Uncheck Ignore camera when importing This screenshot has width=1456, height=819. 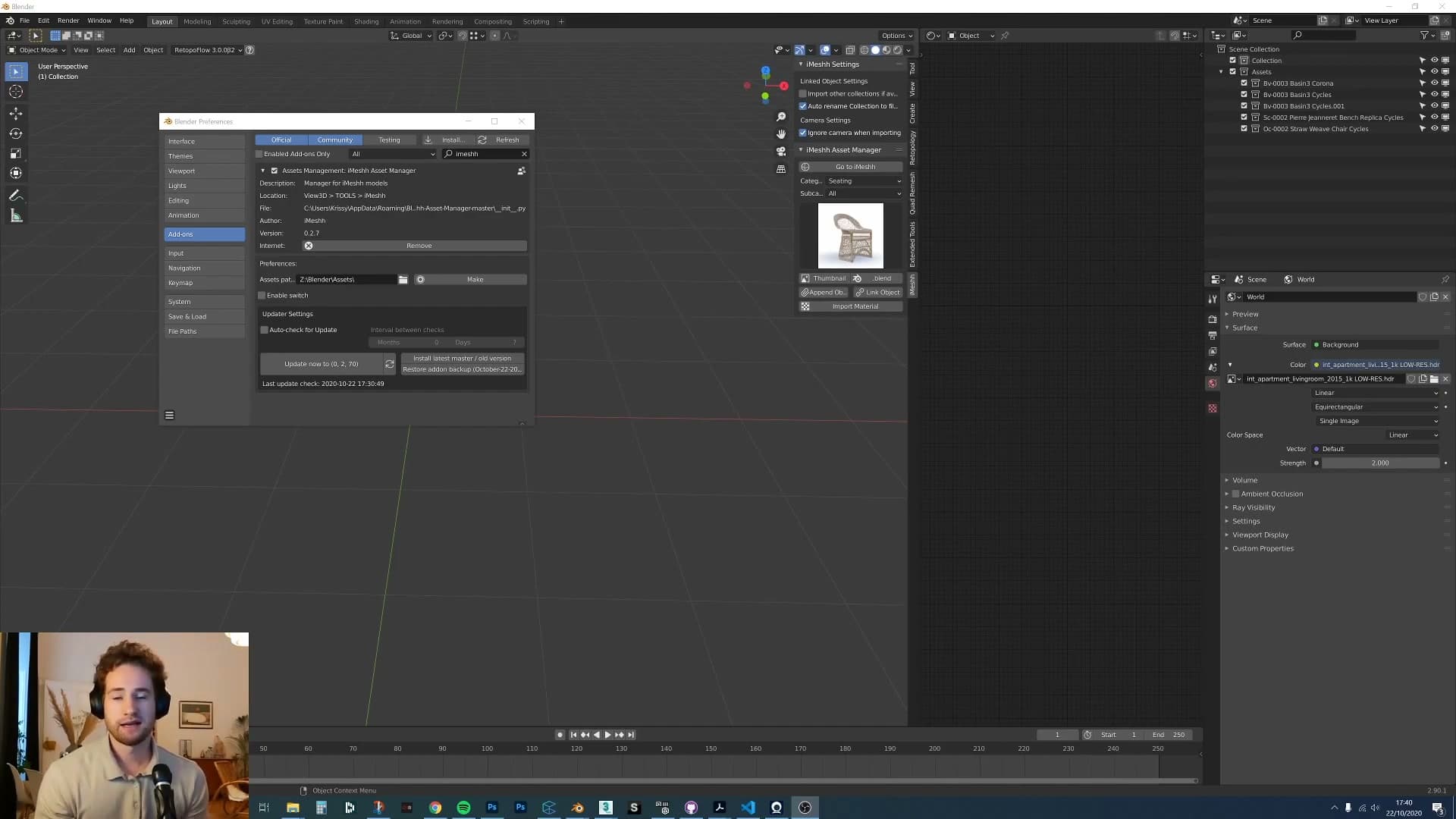(x=803, y=133)
